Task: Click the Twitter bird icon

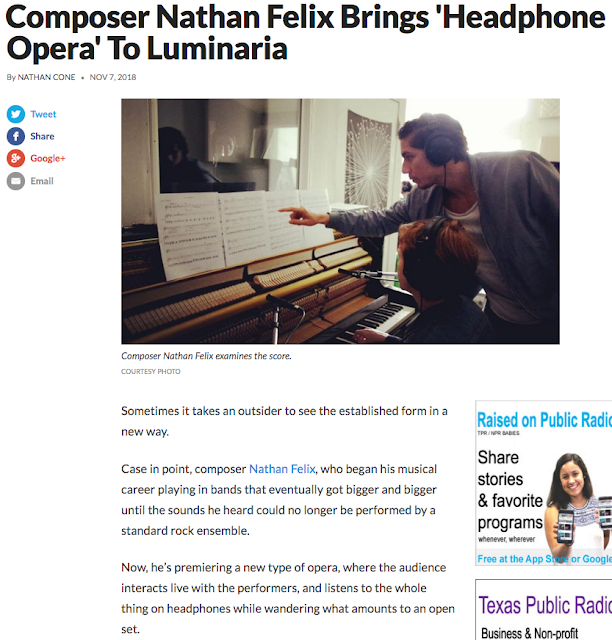Action: coord(16,114)
